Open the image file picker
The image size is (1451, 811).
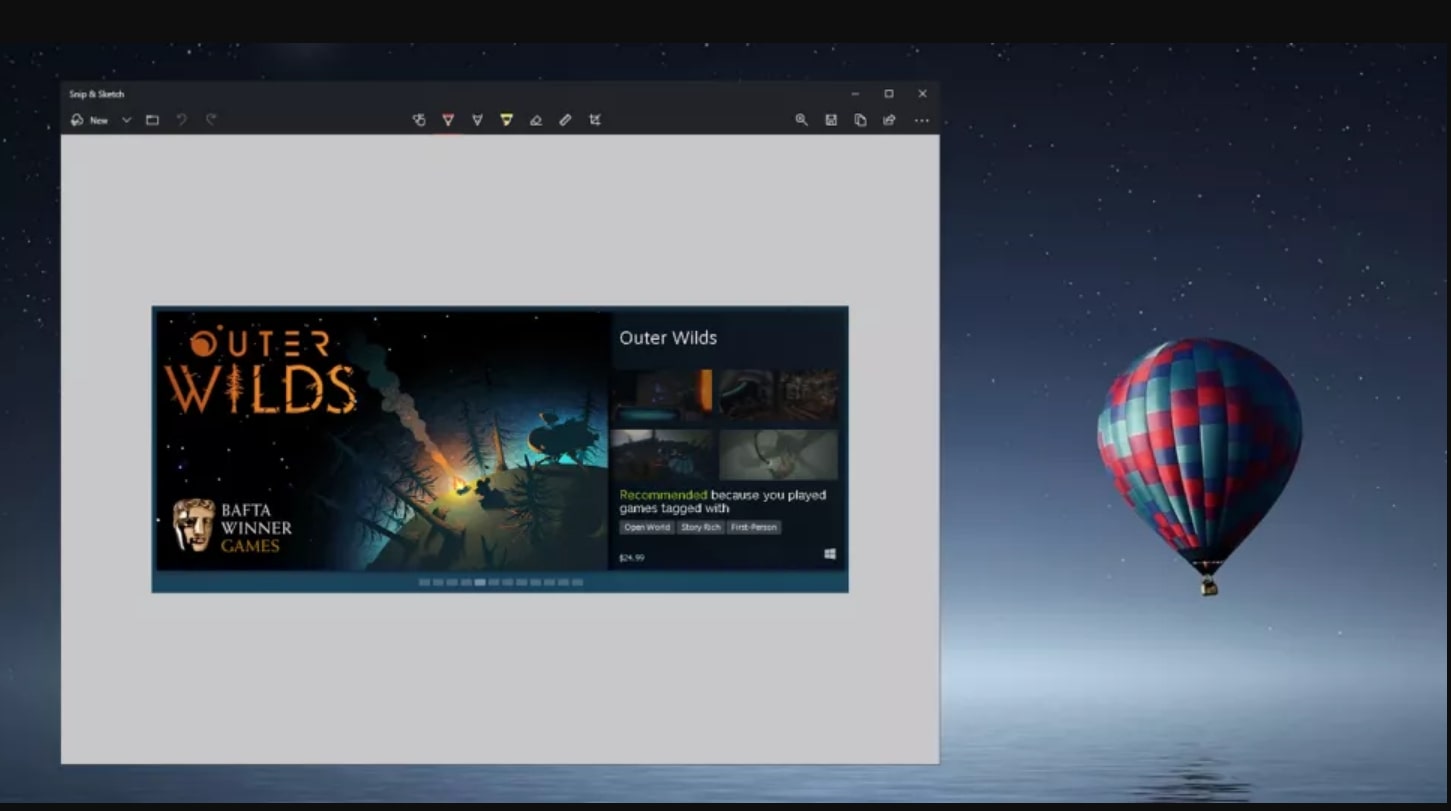click(152, 120)
